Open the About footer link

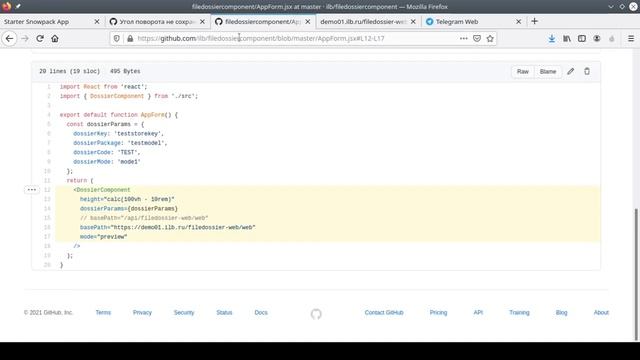coord(601,312)
